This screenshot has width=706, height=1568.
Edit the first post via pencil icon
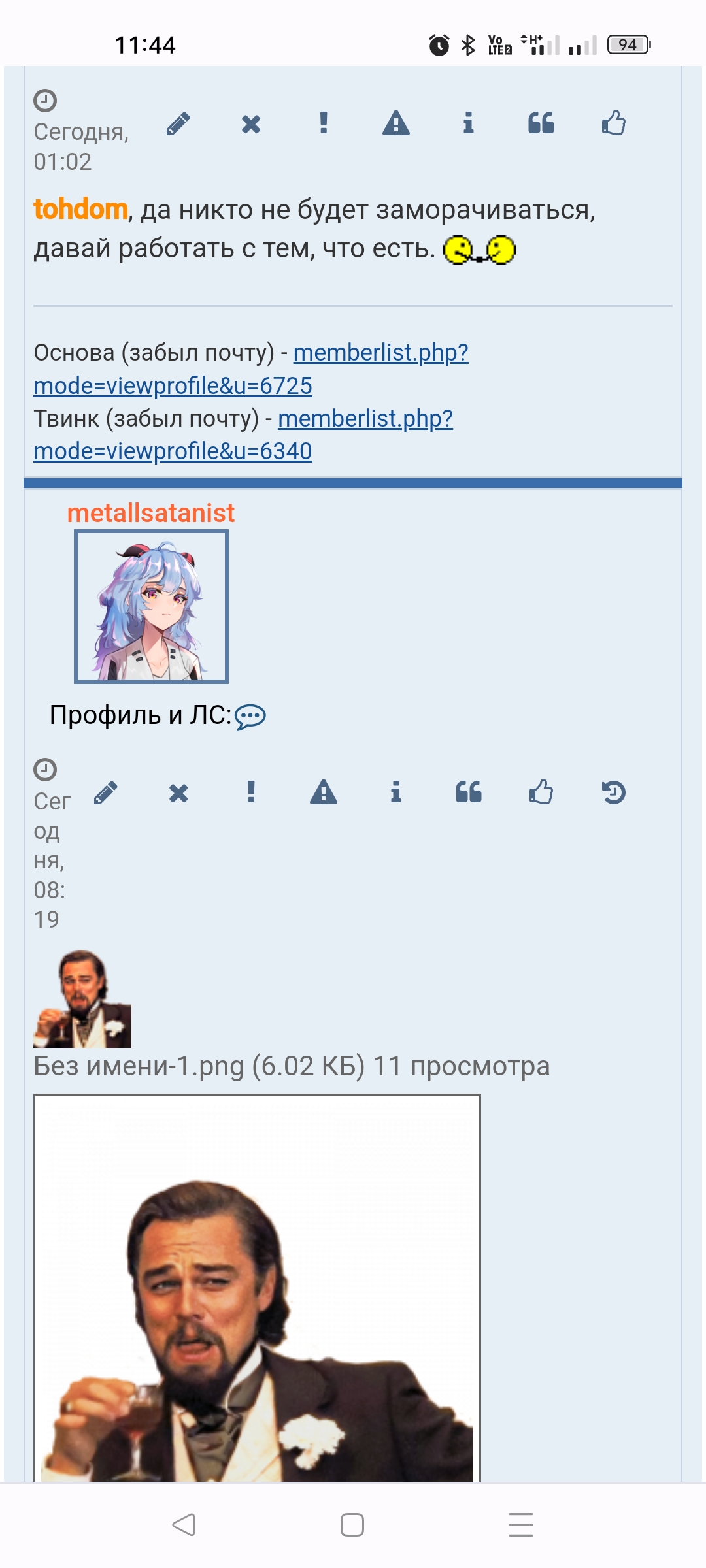tap(178, 123)
